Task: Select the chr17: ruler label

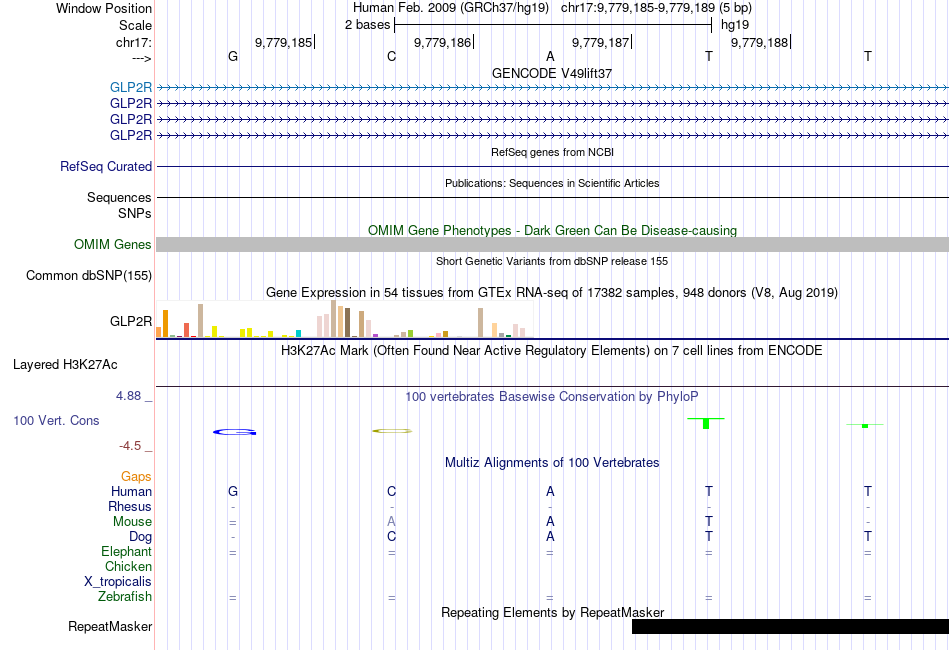Action: point(133,42)
